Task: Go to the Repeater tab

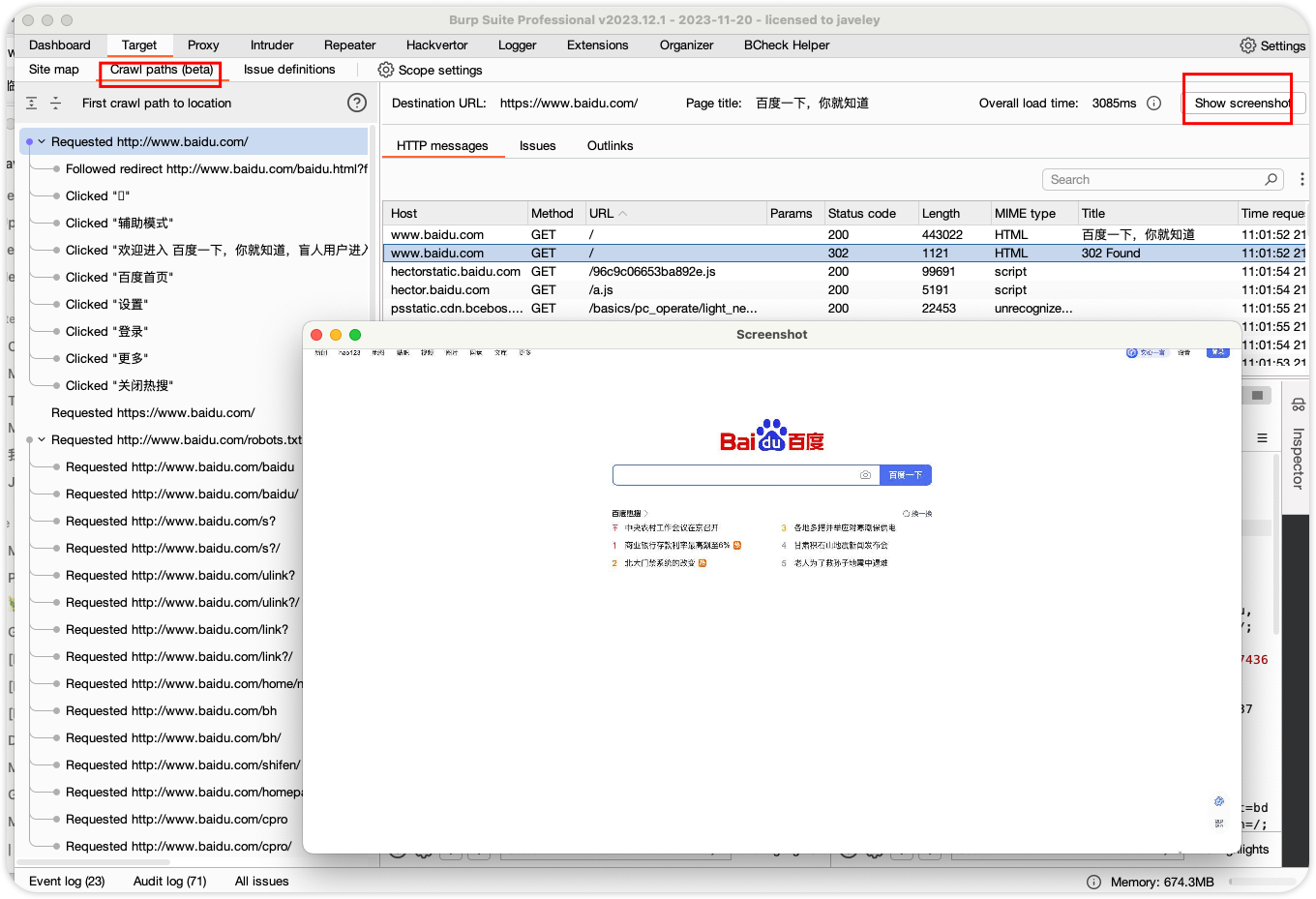Action: click(x=350, y=45)
